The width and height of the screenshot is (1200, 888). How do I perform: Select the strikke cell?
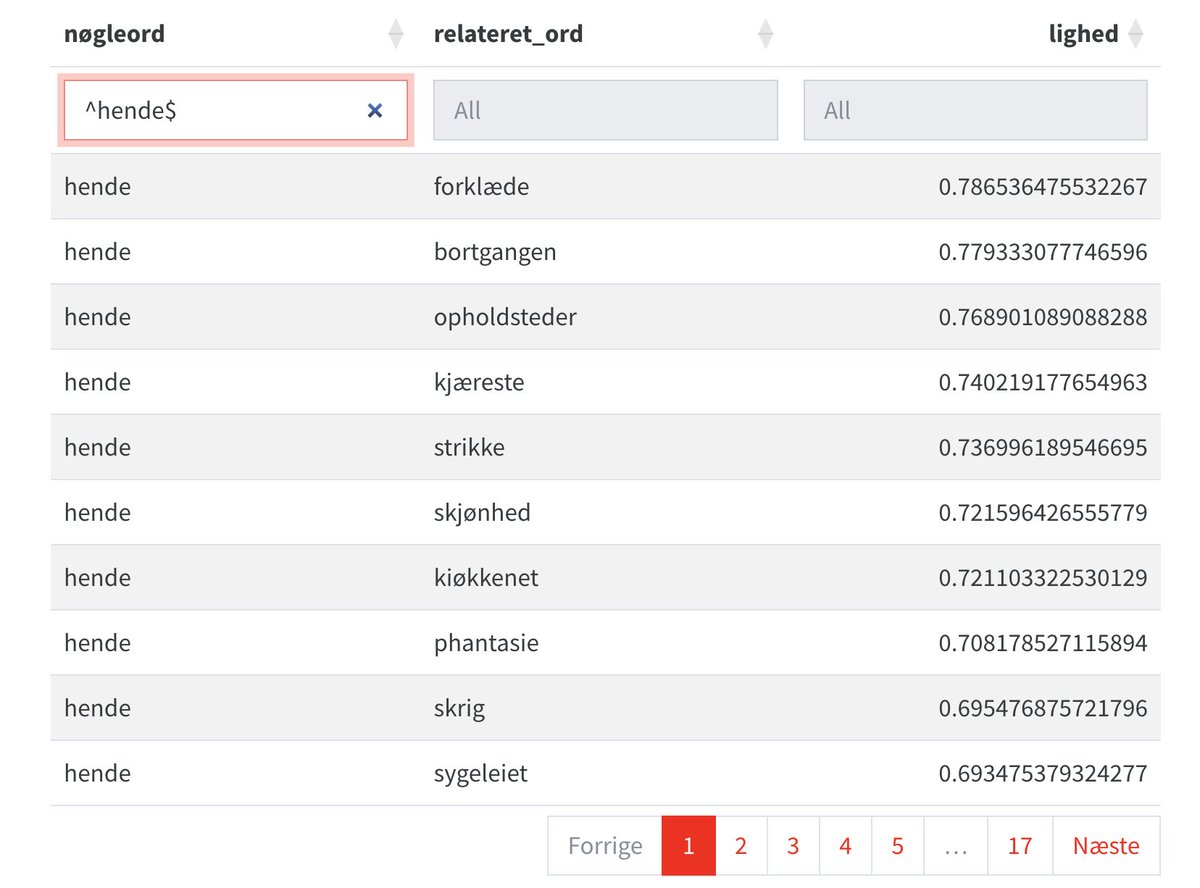tap(469, 447)
